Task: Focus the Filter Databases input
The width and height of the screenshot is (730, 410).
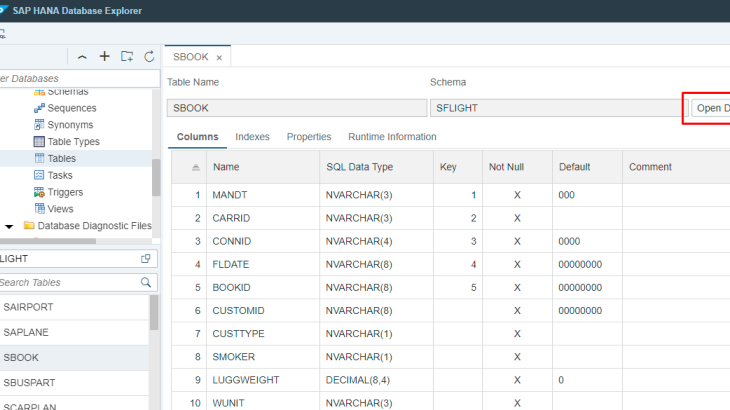Action: (x=80, y=79)
